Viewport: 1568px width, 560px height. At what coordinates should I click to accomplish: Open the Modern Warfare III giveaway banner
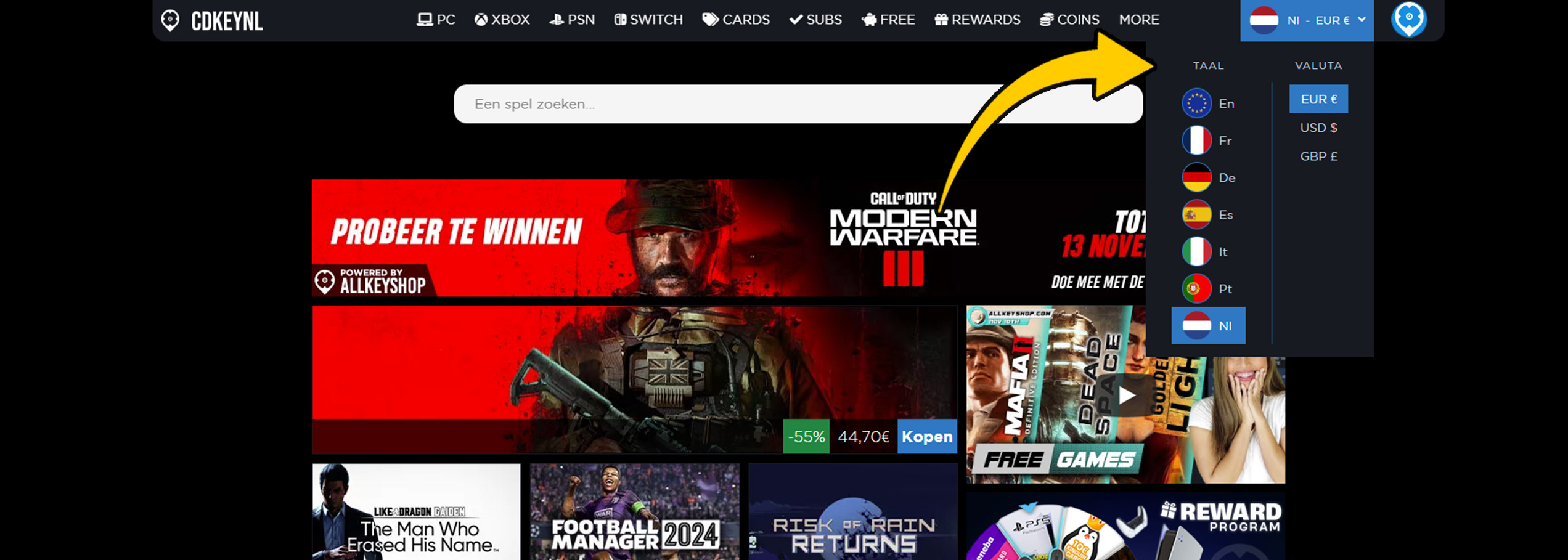coord(727,238)
